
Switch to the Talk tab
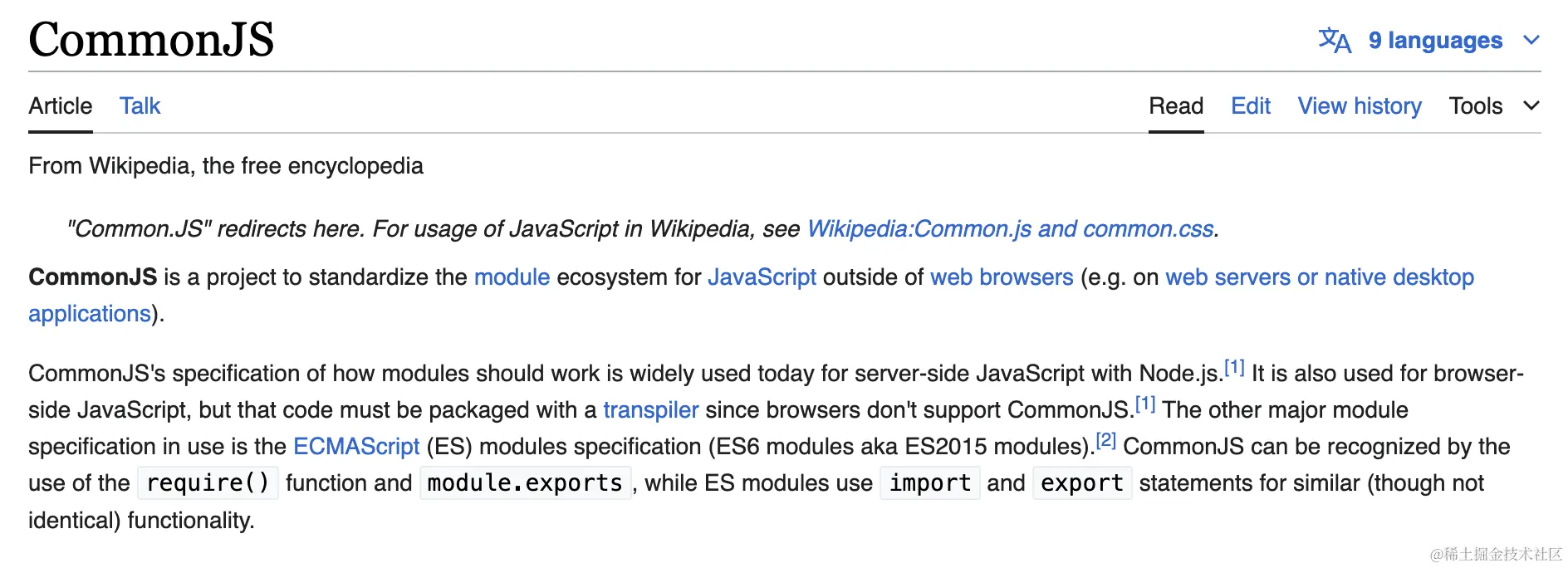(140, 105)
